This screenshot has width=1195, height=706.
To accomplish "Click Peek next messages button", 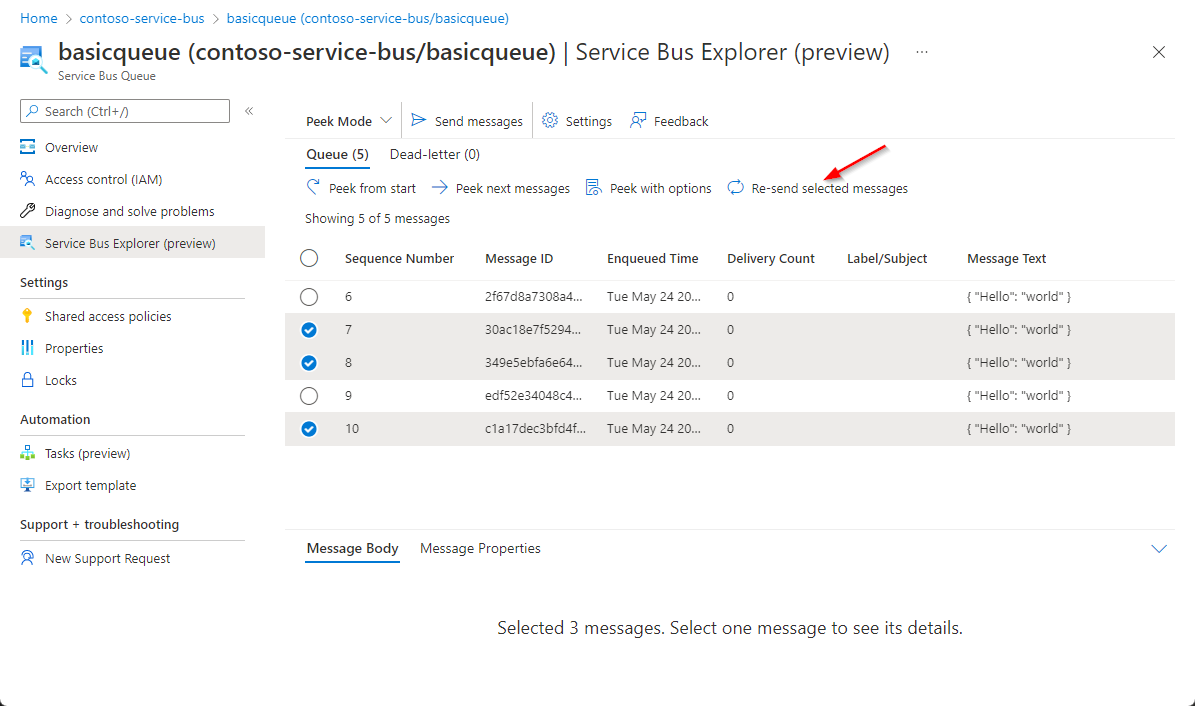I will click(501, 188).
